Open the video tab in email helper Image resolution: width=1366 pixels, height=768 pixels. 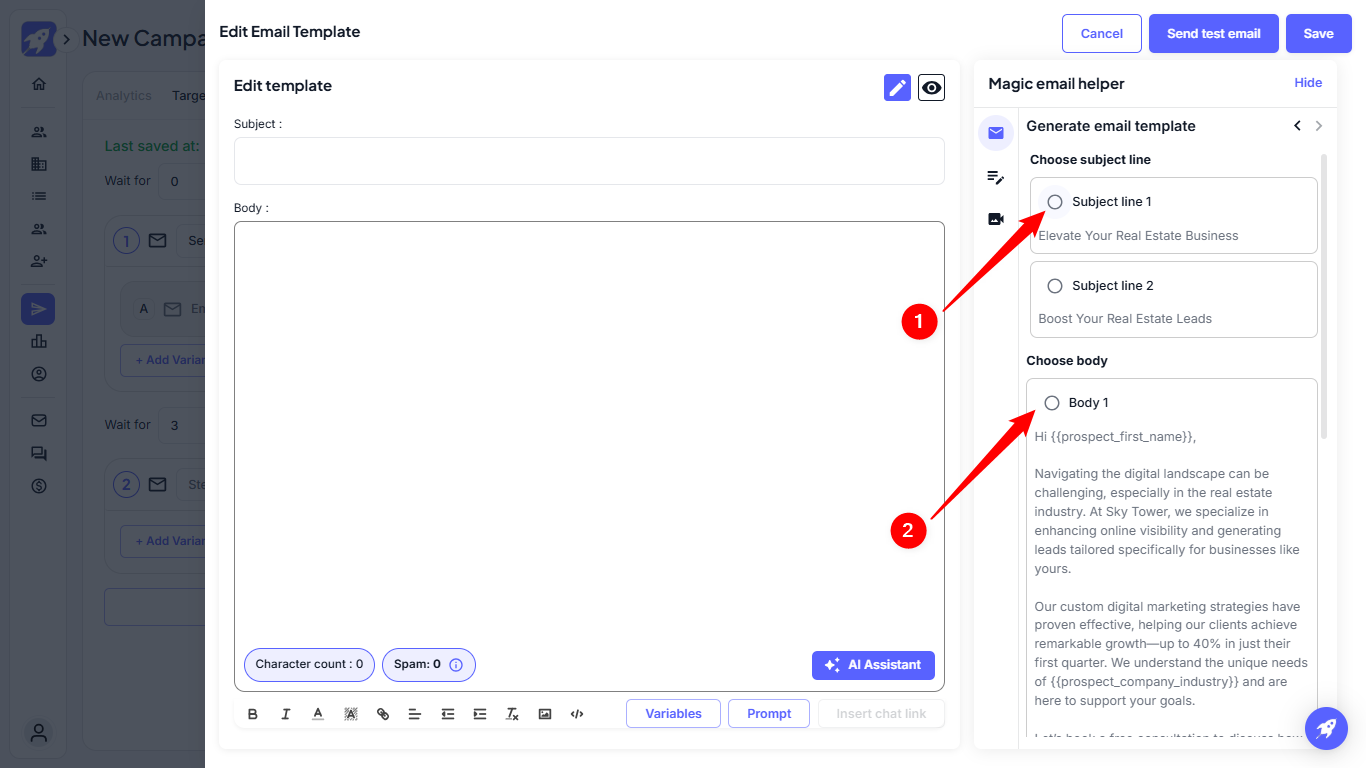pos(996,219)
